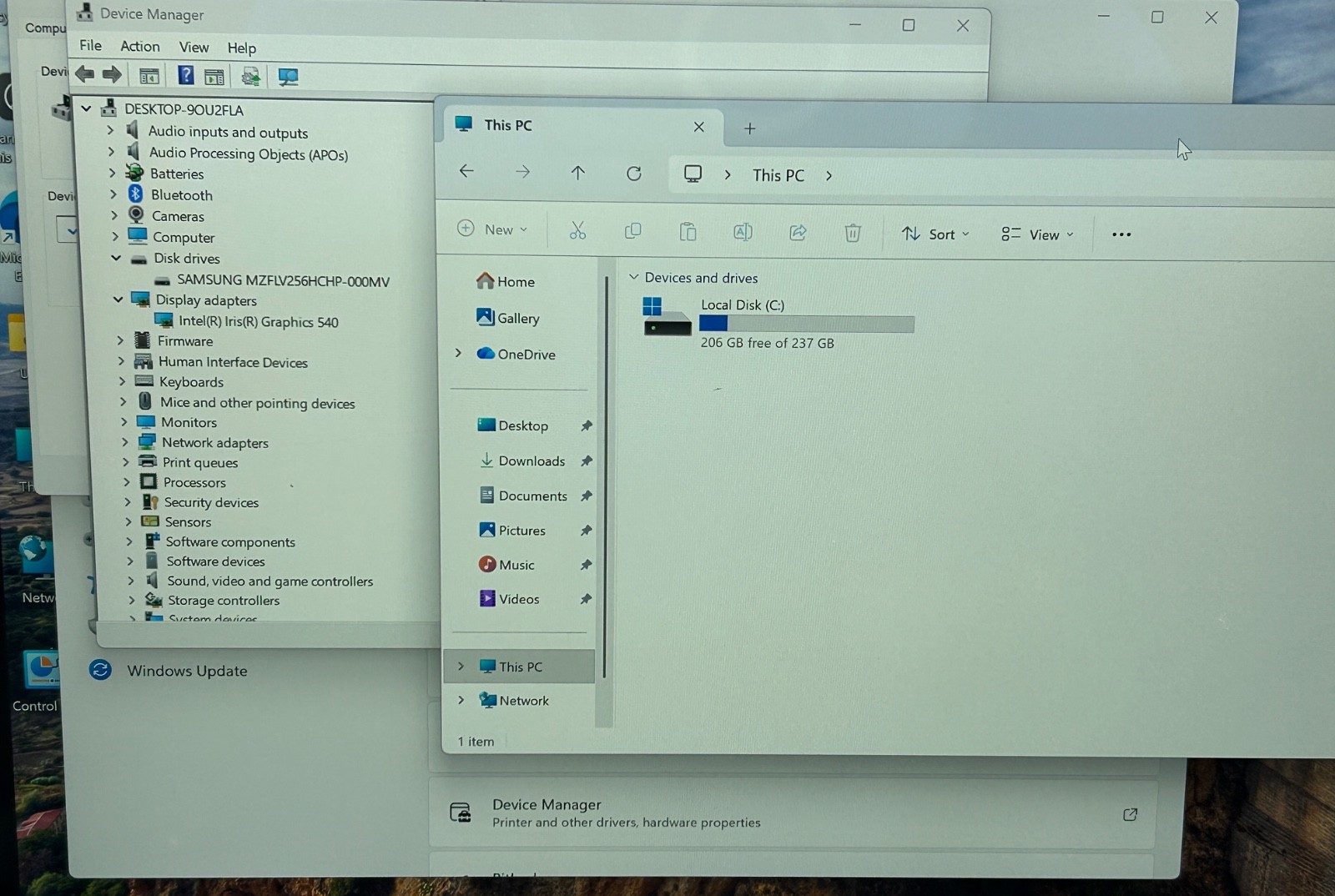Click the Share icon in File Explorer toolbar
The height and width of the screenshot is (896, 1335).
(798, 233)
